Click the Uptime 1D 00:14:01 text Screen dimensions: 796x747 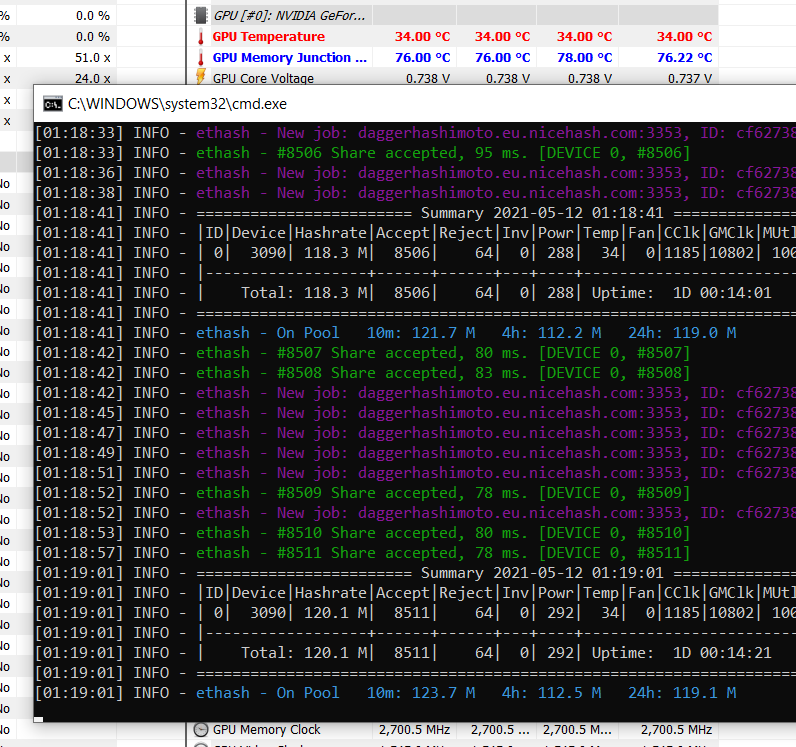pos(681,293)
